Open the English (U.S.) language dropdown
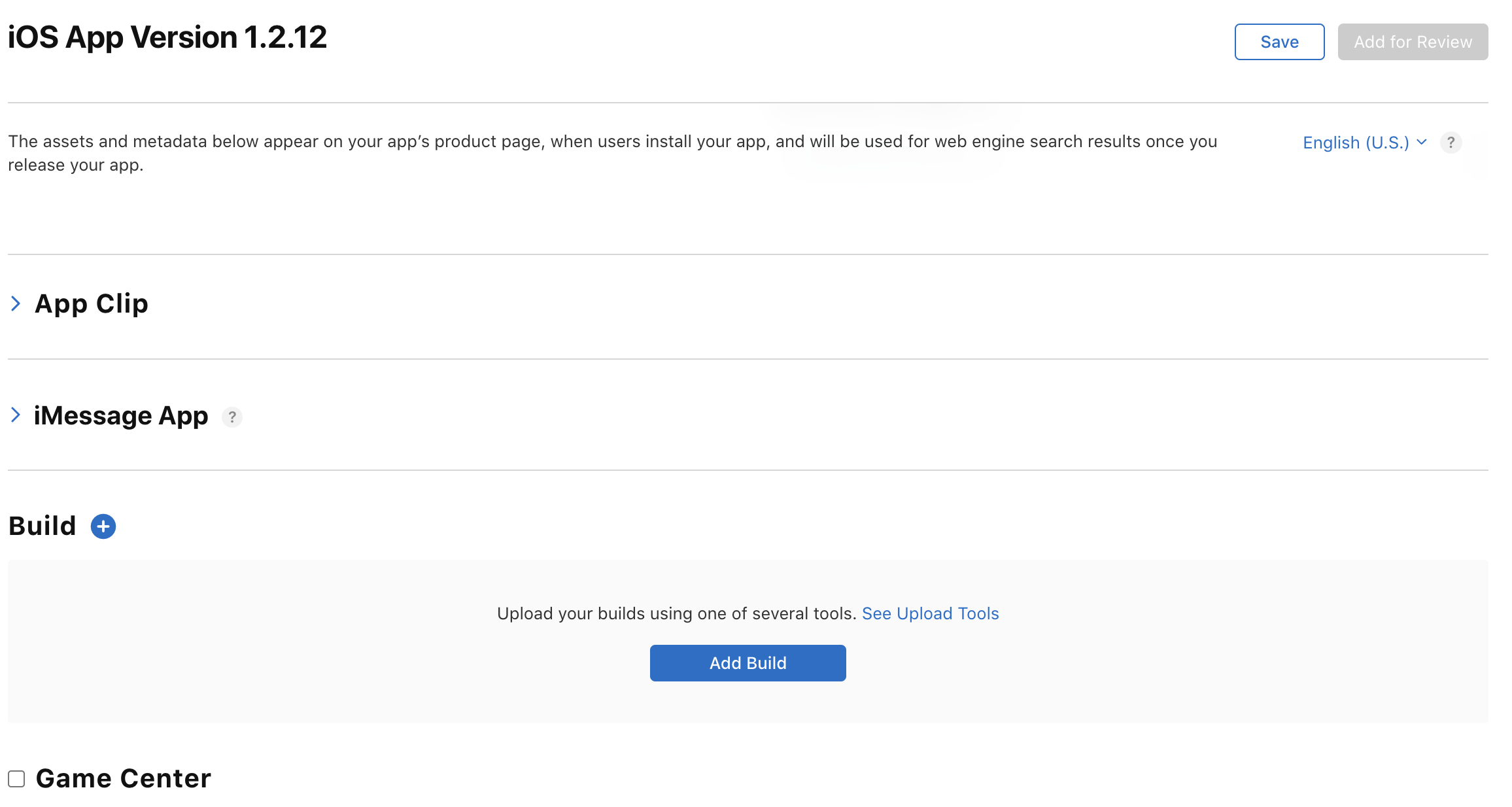Screen dimensions: 1512x807 click(x=1364, y=143)
